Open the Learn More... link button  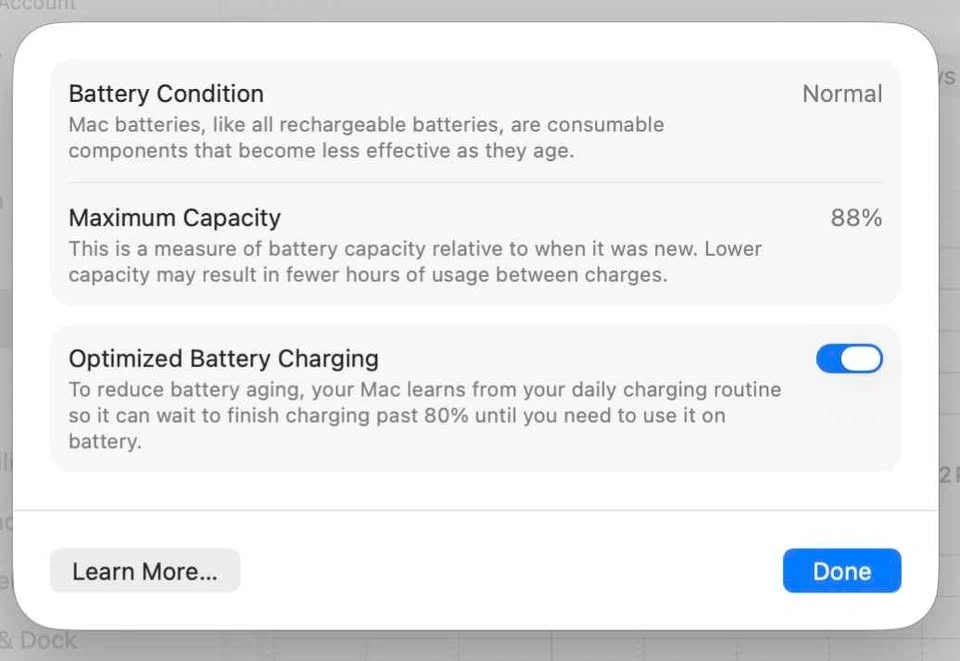145,571
